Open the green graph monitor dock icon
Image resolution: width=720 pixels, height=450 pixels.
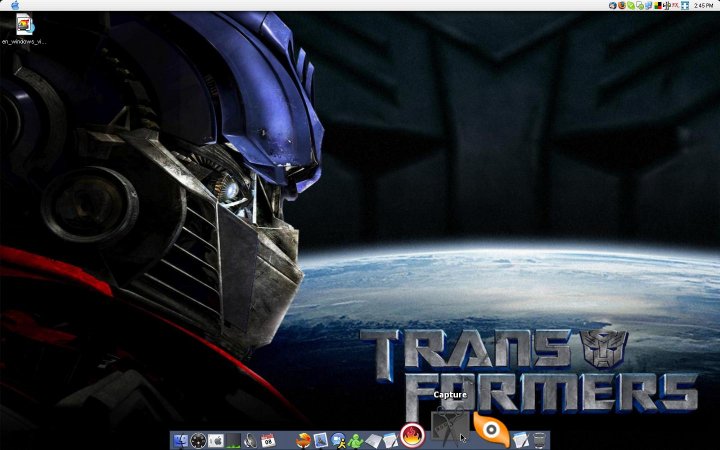tap(233, 441)
